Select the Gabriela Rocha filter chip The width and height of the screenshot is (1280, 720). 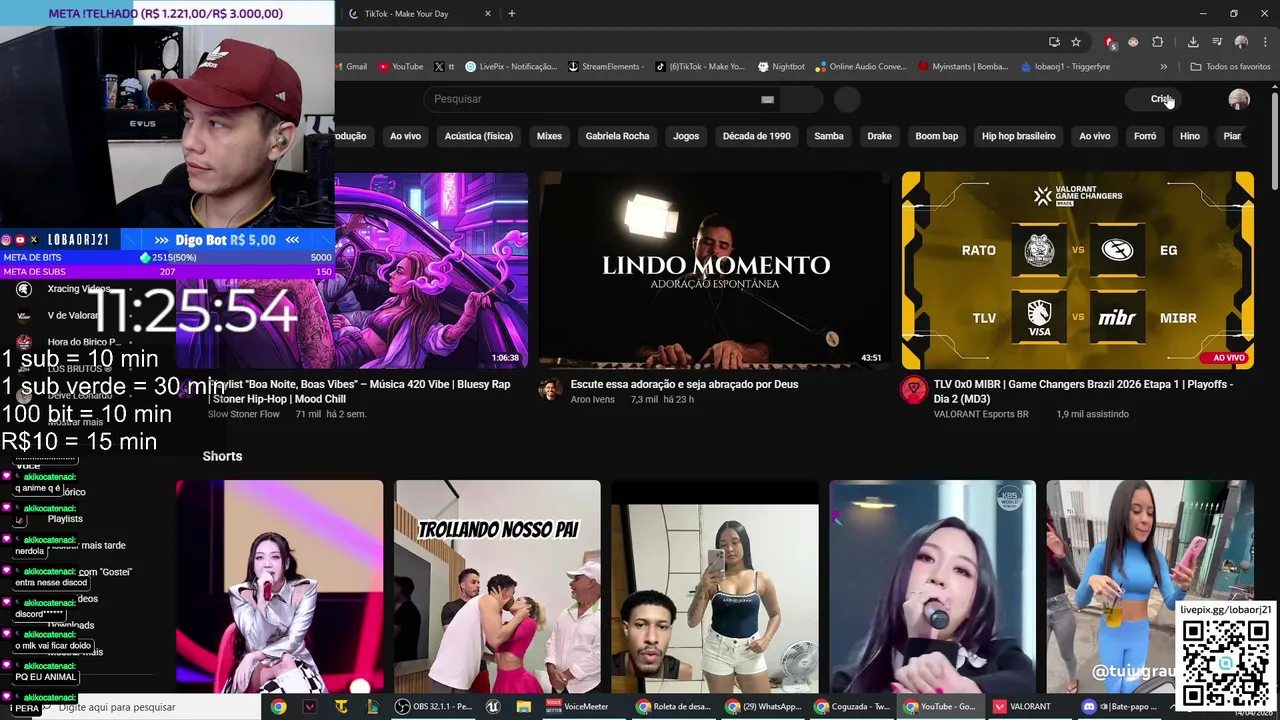tap(617, 136)
